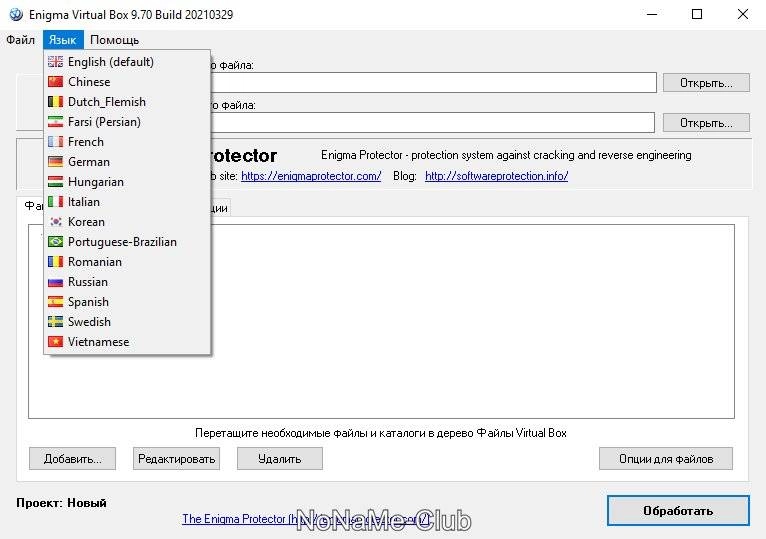Click the Russian flag icon
This screenshot has height=539, width=766.
click(x=55, y=282)
